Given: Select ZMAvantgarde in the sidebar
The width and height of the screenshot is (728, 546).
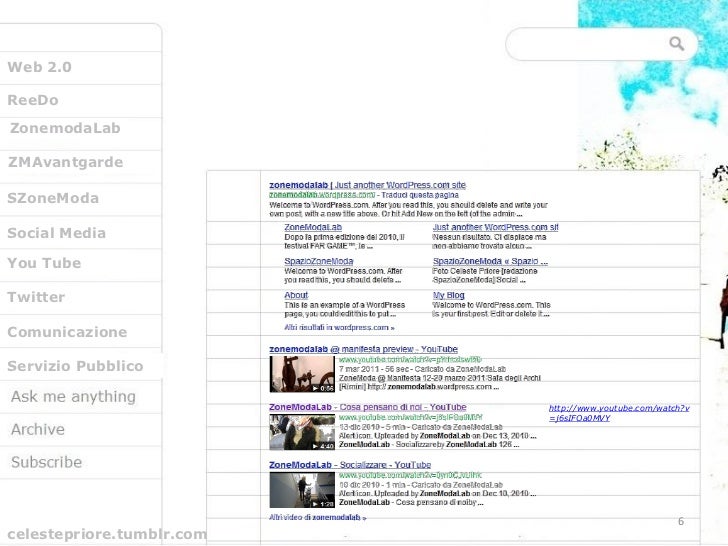Looking at the screenshot, I should [x=65, y=162].
